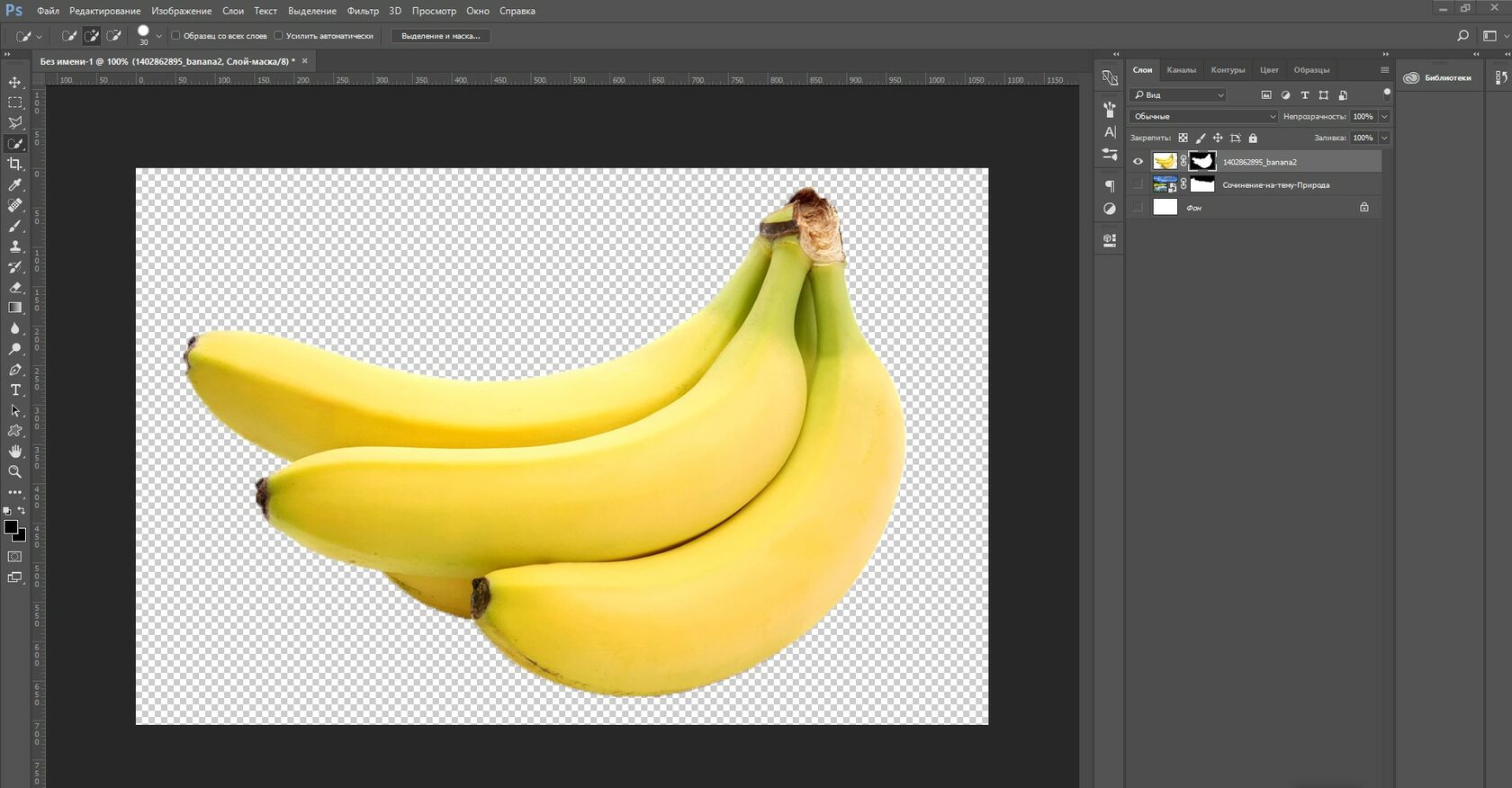Open the Layers panel options menu

pos(1384,69)
